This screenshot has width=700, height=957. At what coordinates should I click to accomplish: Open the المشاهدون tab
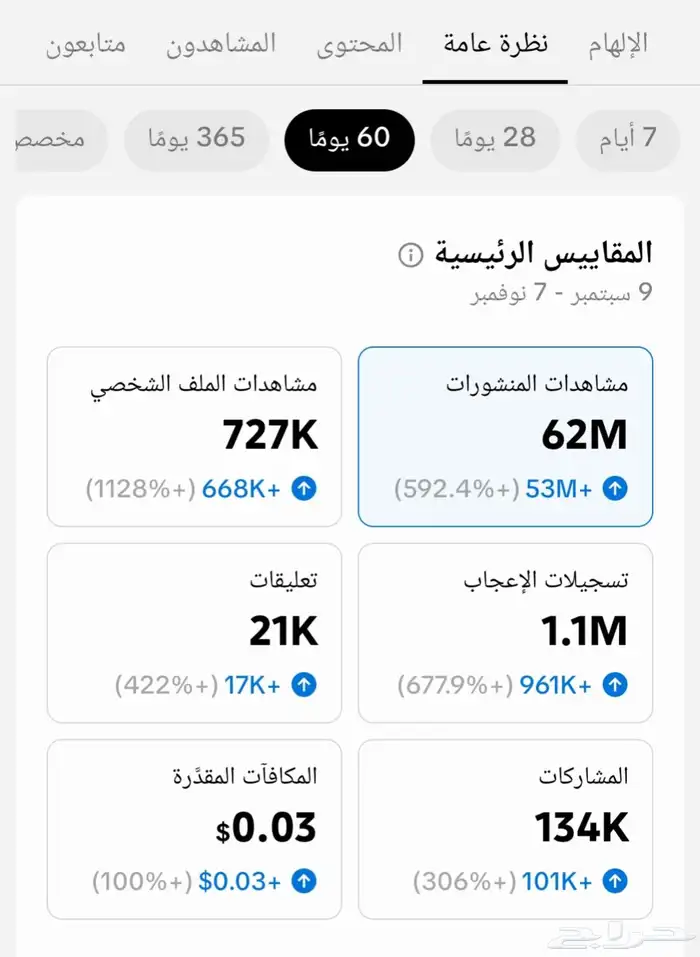[x=222, y=44]
